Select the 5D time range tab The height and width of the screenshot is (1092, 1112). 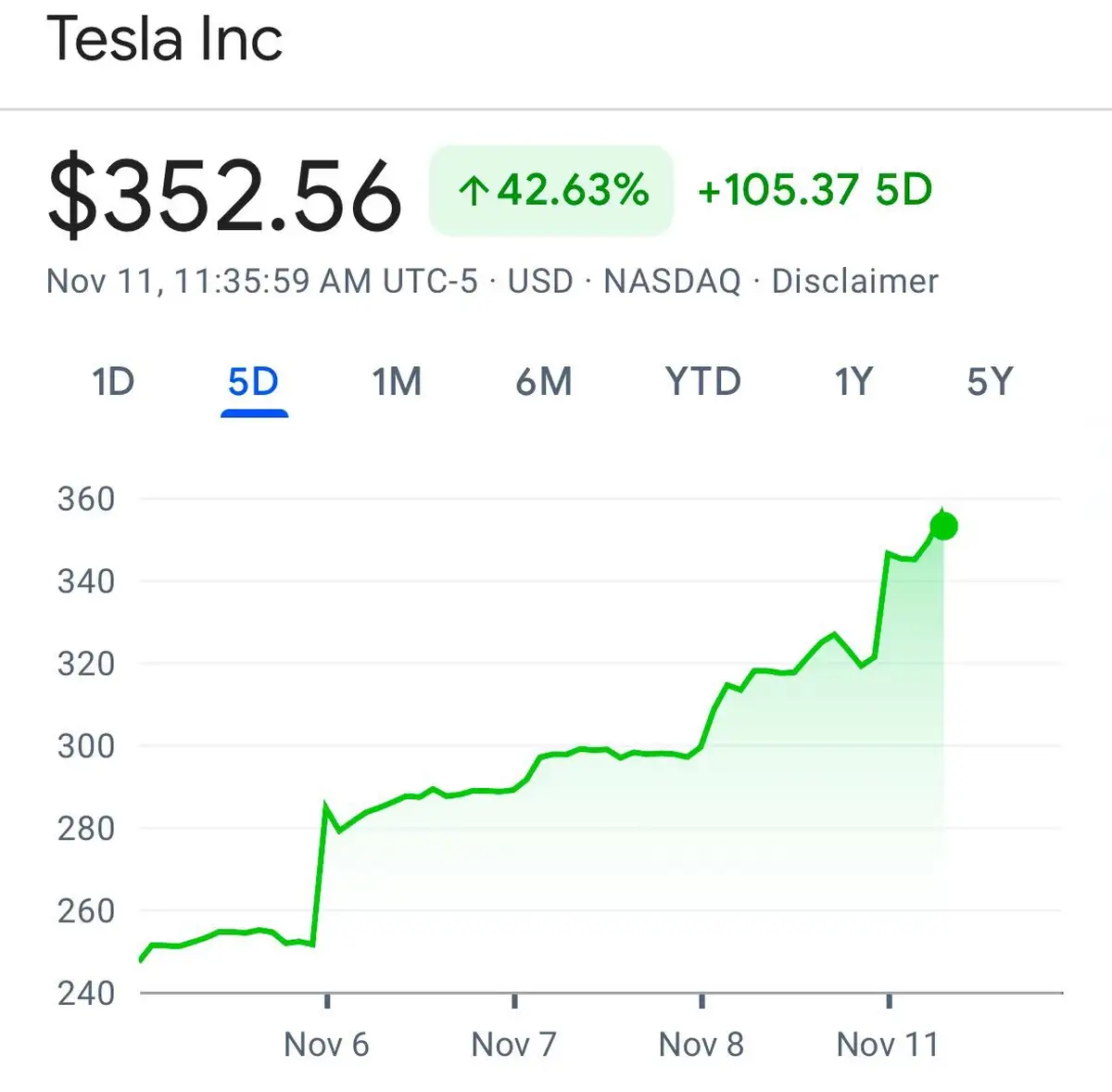[253, 382]
